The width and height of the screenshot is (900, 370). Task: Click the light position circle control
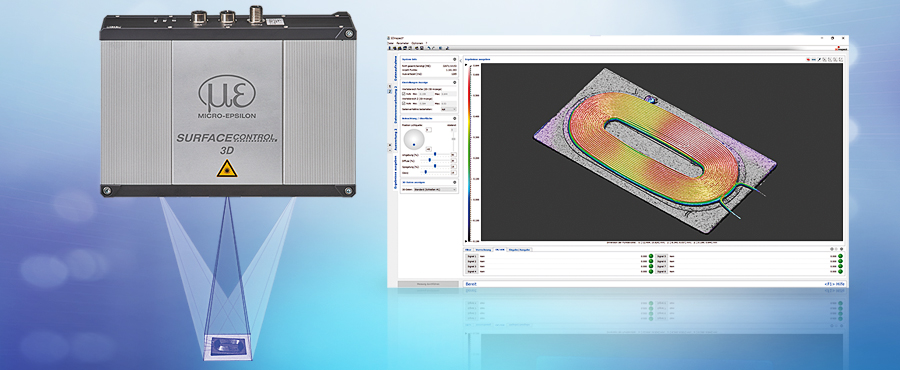414,139
